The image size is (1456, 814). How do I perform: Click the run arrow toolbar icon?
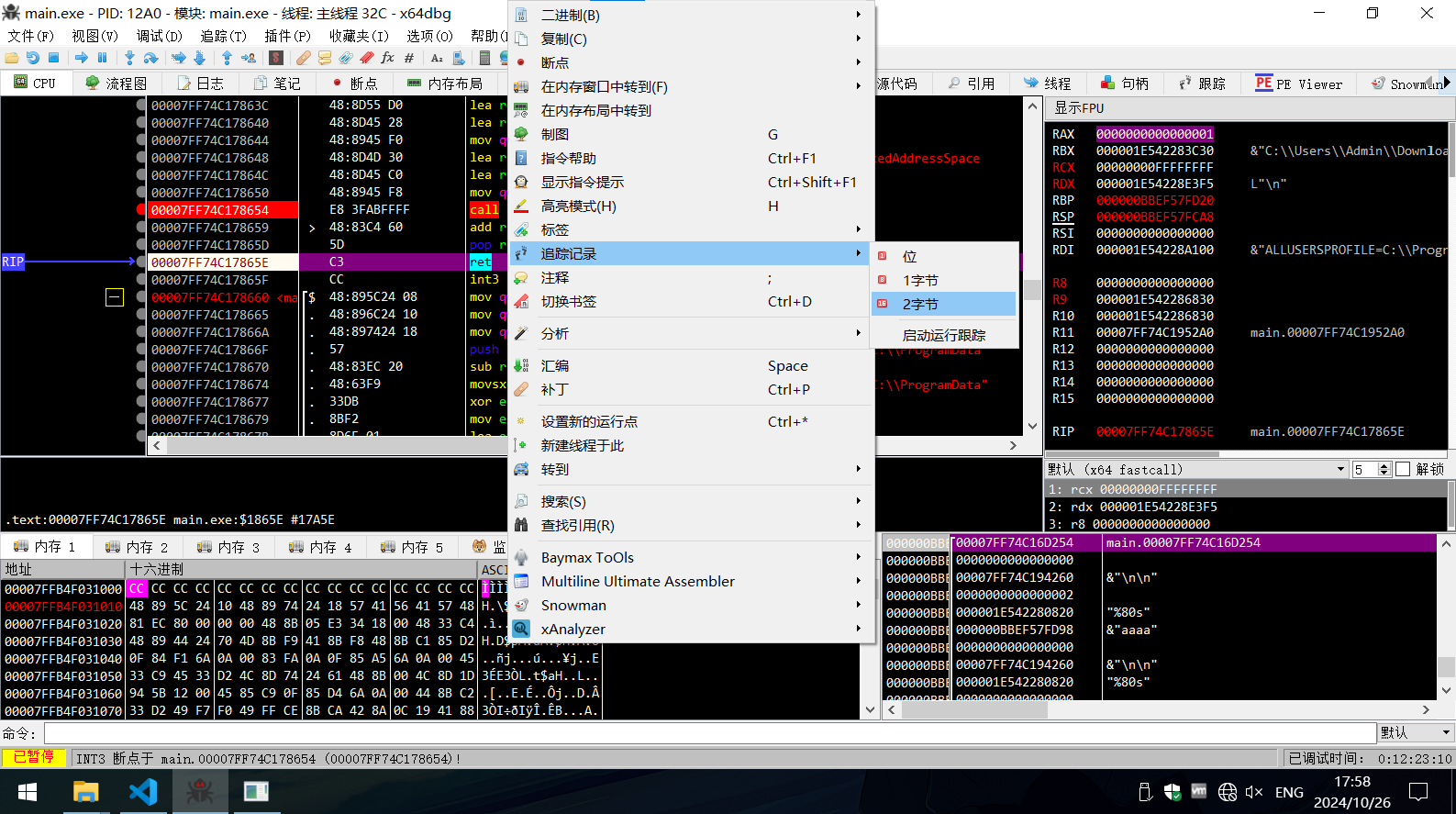pos(82,58)
